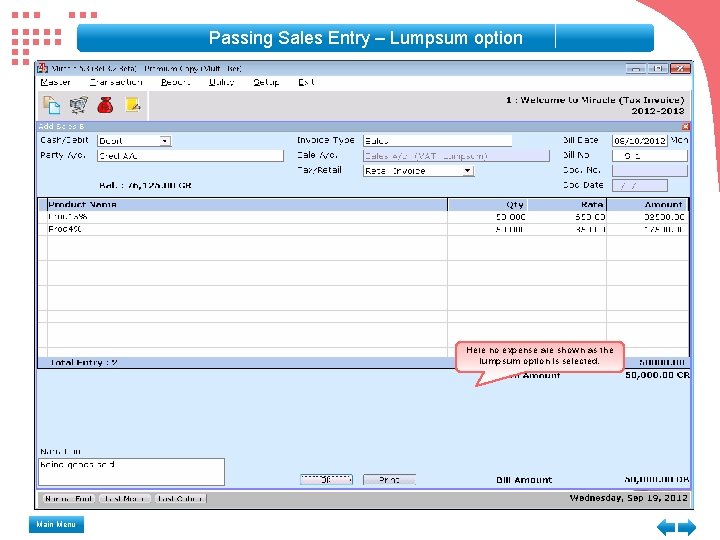The width and height of the screenshot is (720, 540).
Task: Click the OK button
Action: point(326,480)
